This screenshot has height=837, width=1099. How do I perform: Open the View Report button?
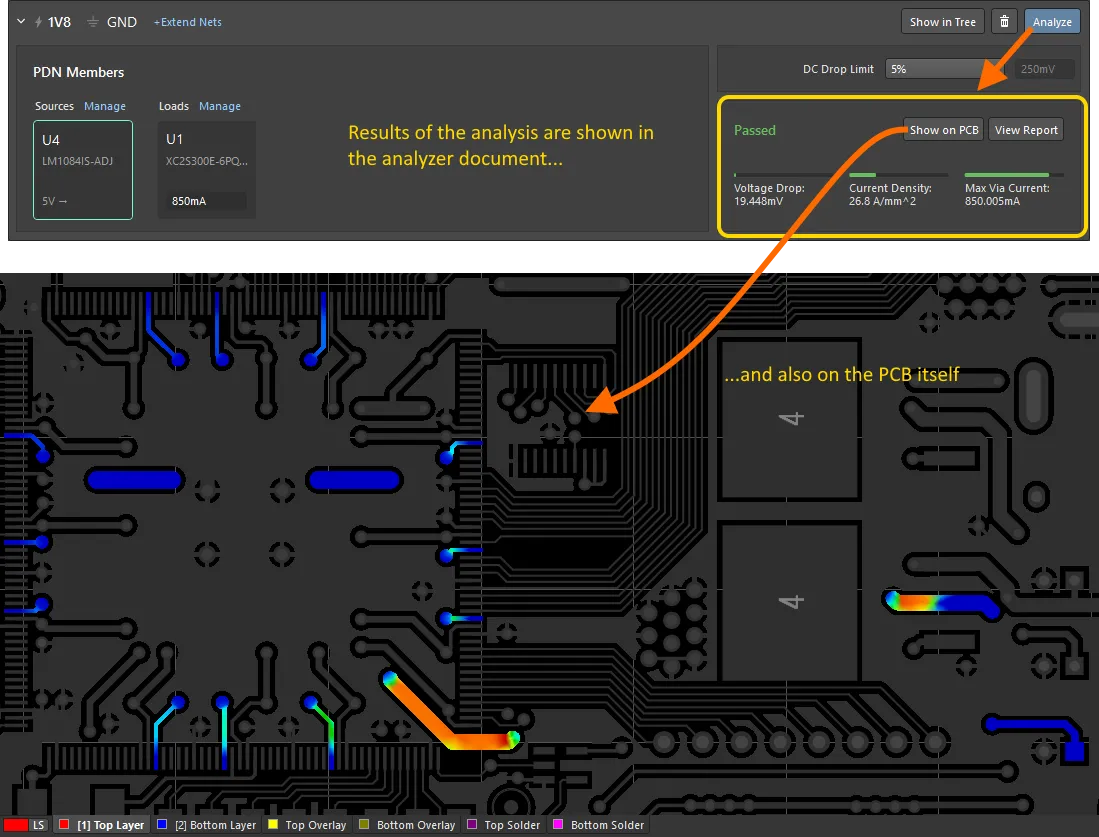[x=1026, y=130]
